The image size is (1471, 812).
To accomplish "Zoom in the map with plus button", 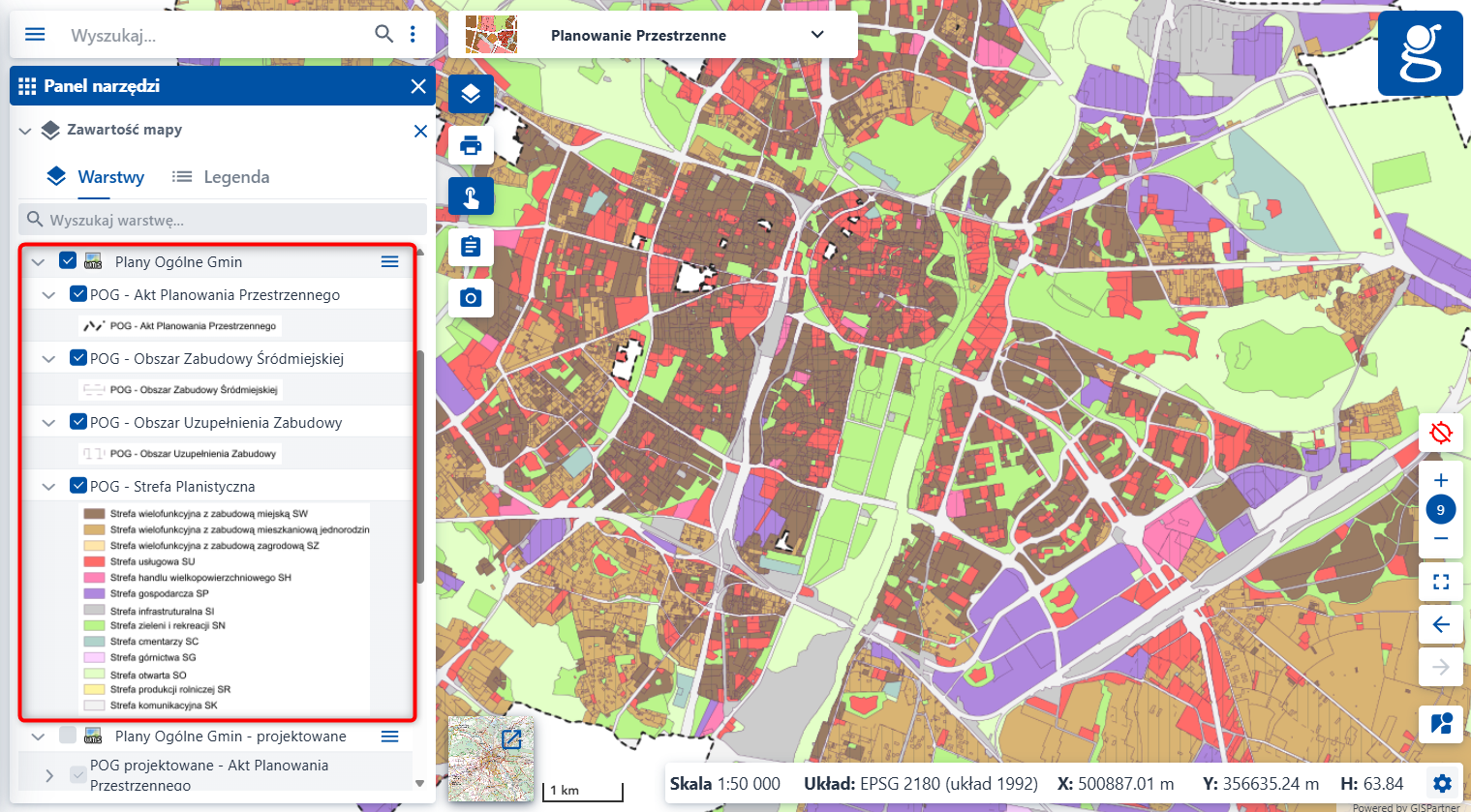I will click(x=1440, y=480).
